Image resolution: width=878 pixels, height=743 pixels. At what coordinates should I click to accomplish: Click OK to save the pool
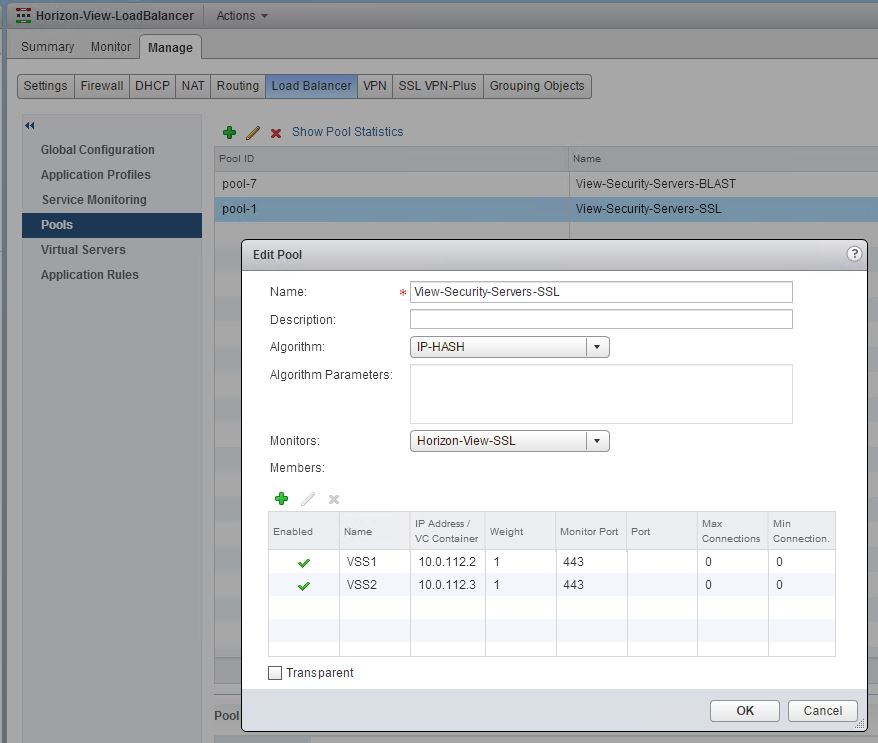744,710
